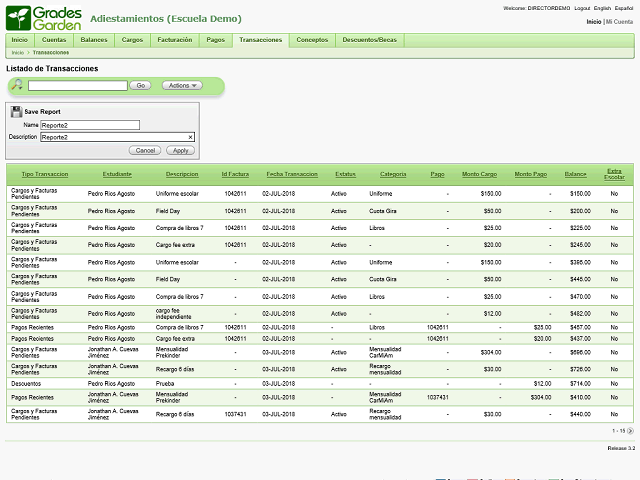
Task: Go to the Descuentos/Becas tab
Action: (x=368, y=40)
